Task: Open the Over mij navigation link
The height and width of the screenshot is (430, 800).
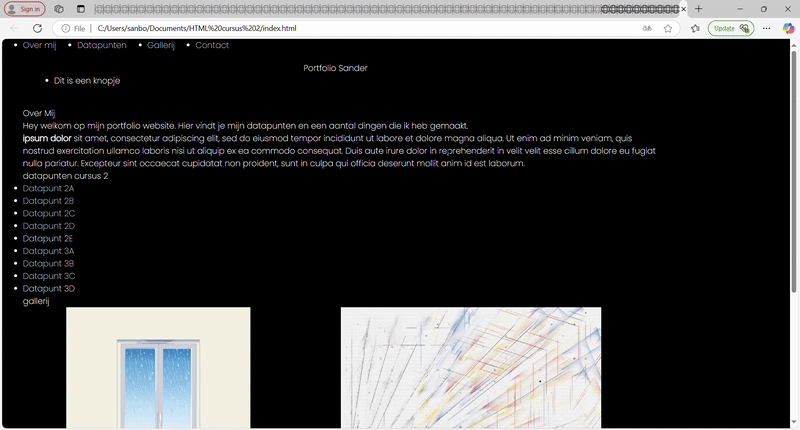Action: point(39,45)
